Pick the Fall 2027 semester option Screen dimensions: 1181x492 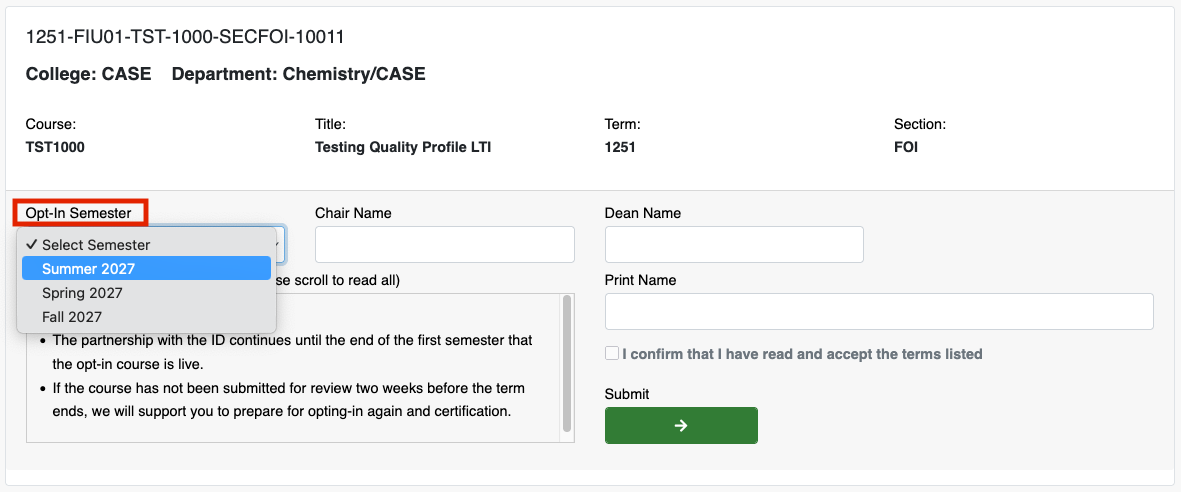146,316
